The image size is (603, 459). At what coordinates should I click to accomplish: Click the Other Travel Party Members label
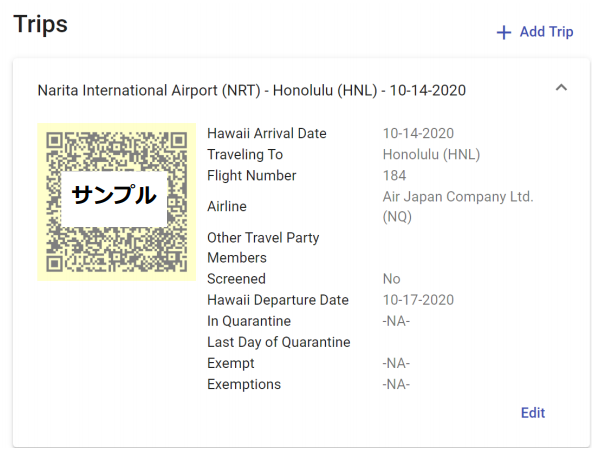click(263, 248)
